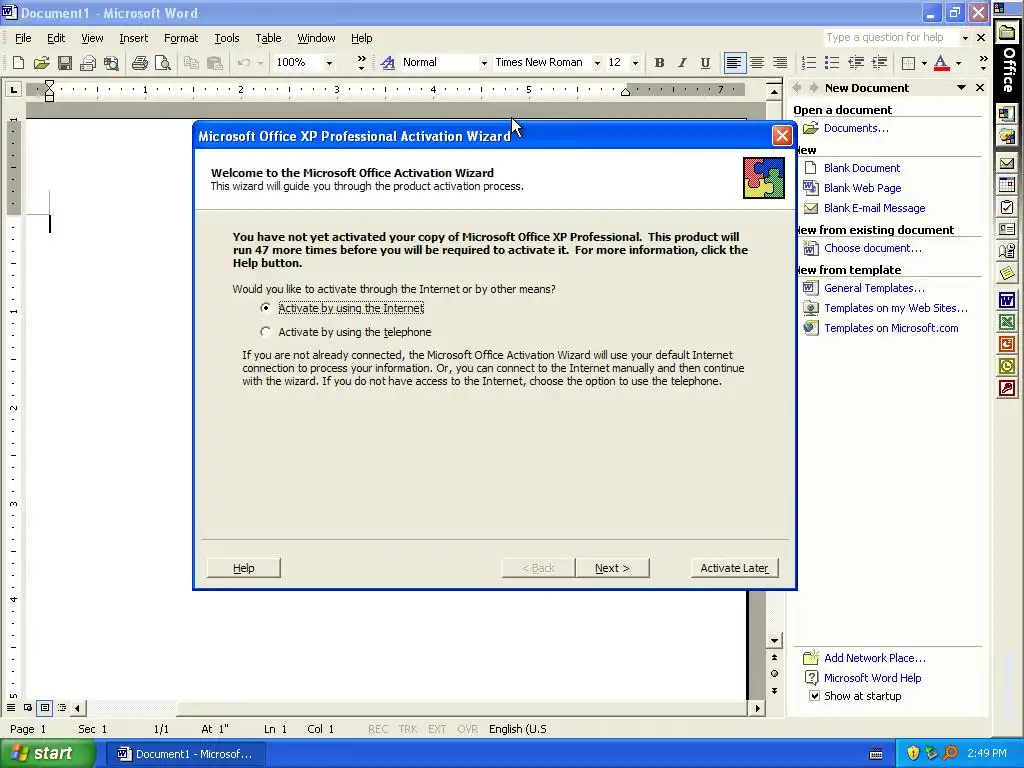Click Increase Indent icon
The height and width of the screenshot is (768, 1024).
879,63
